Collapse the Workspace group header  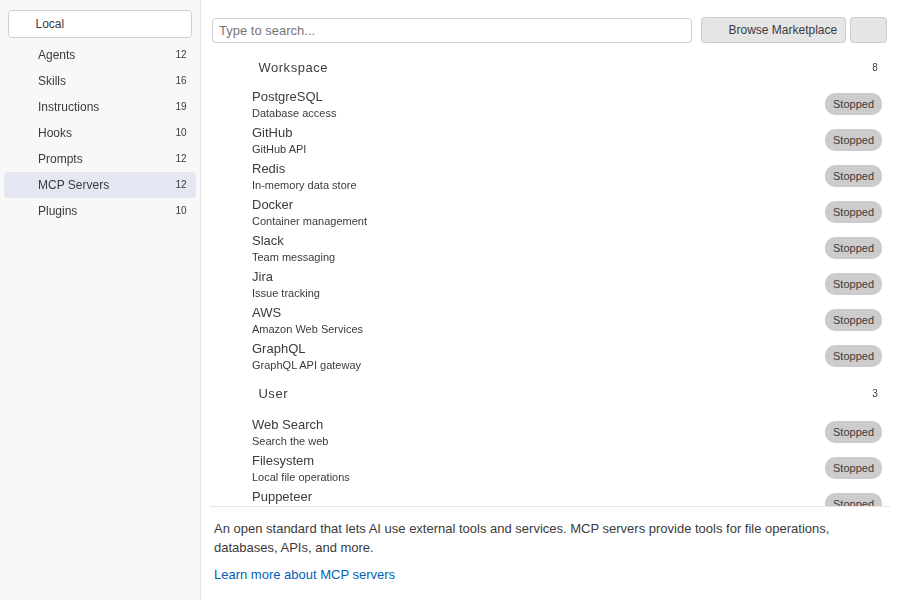click(x=550, y=68)
